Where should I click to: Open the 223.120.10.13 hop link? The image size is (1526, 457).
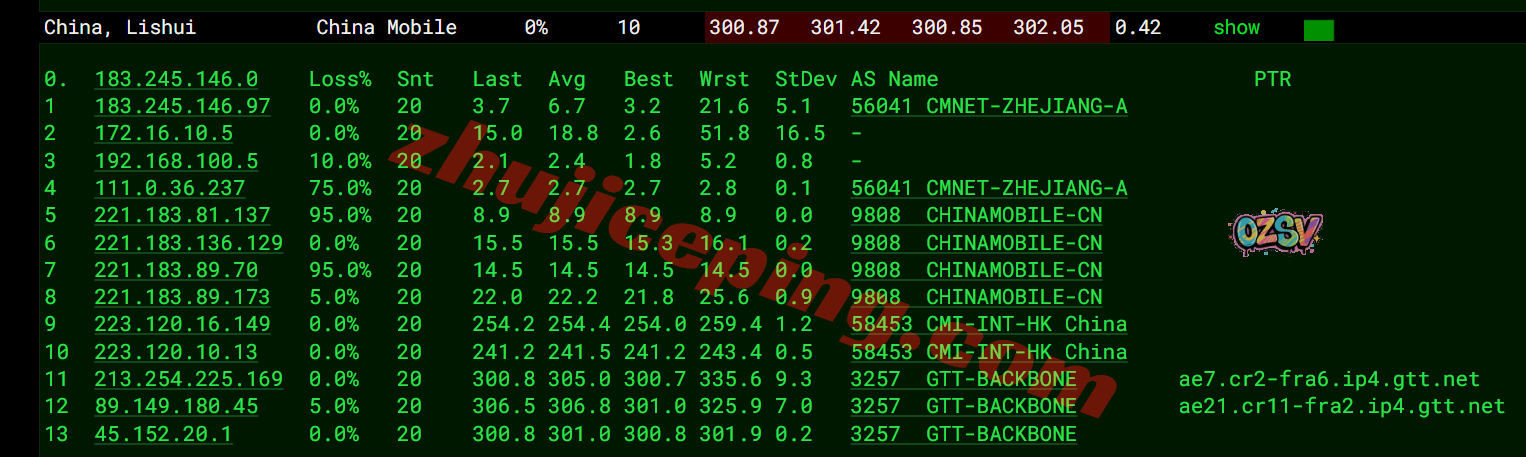pyautogui.click(x=176, y=352)
